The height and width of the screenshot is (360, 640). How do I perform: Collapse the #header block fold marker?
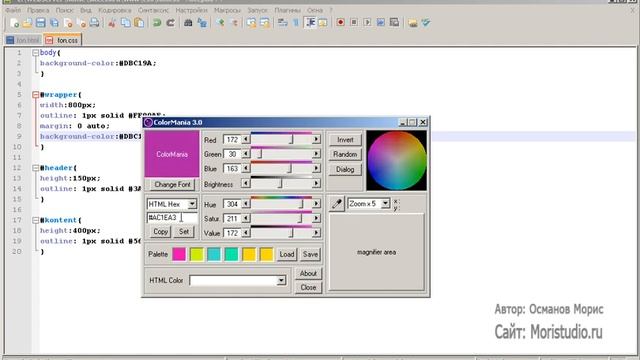[x=36, y=168]
